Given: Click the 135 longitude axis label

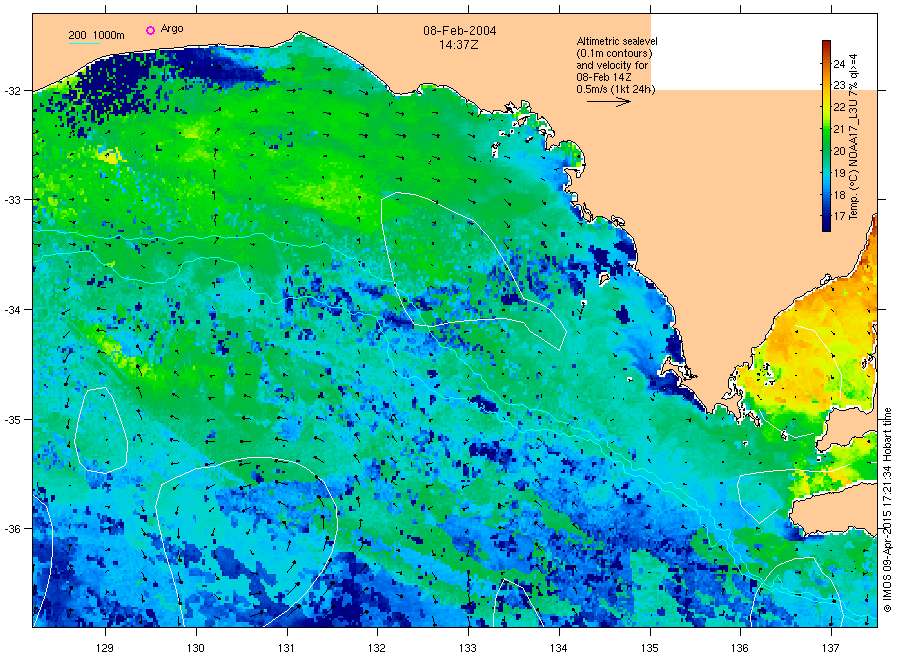Looking at the screenshot, I should [x=650, y=648].
